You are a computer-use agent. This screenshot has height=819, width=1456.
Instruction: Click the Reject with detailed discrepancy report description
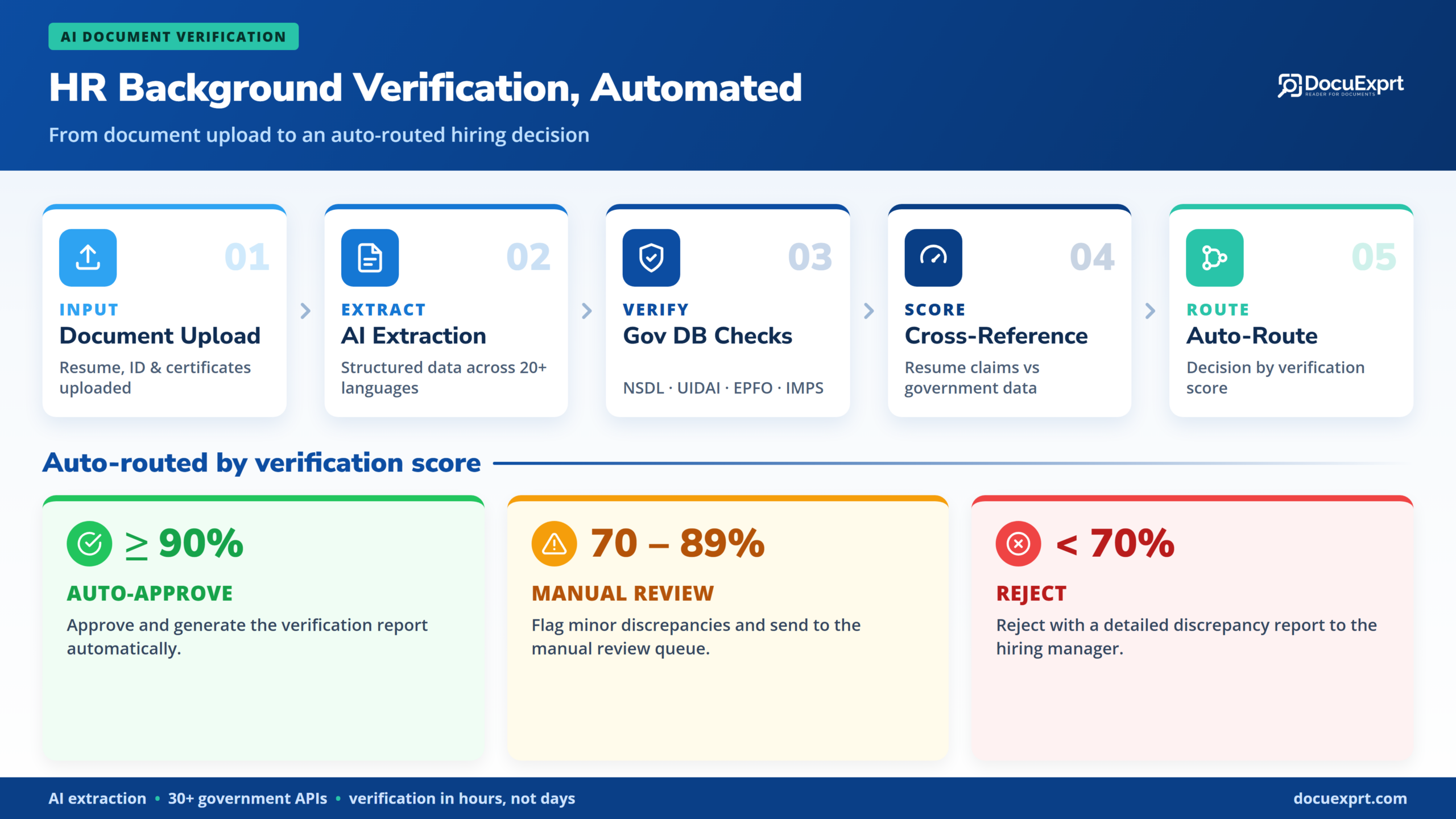tap(1186, 637)
